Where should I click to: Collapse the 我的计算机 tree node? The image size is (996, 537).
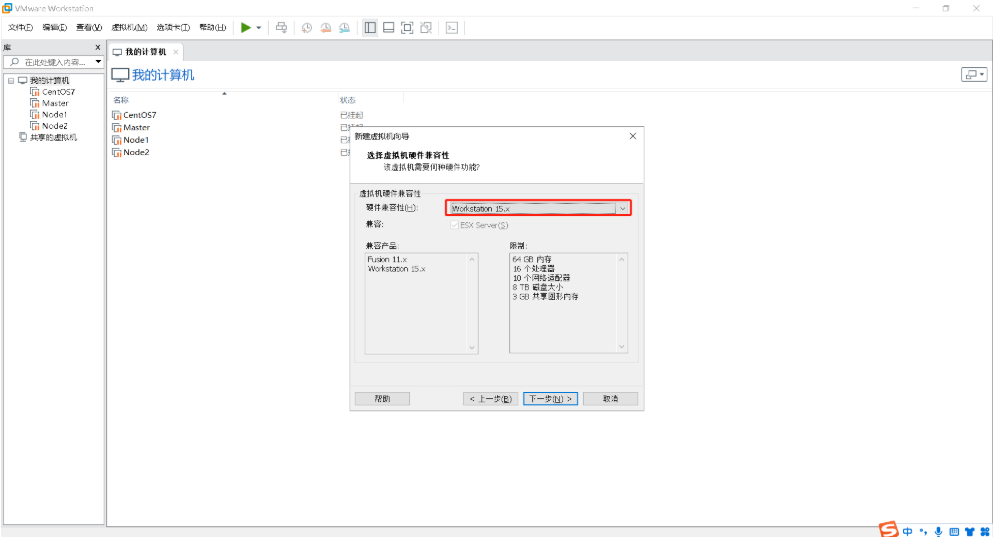click(x=11, y=81)
